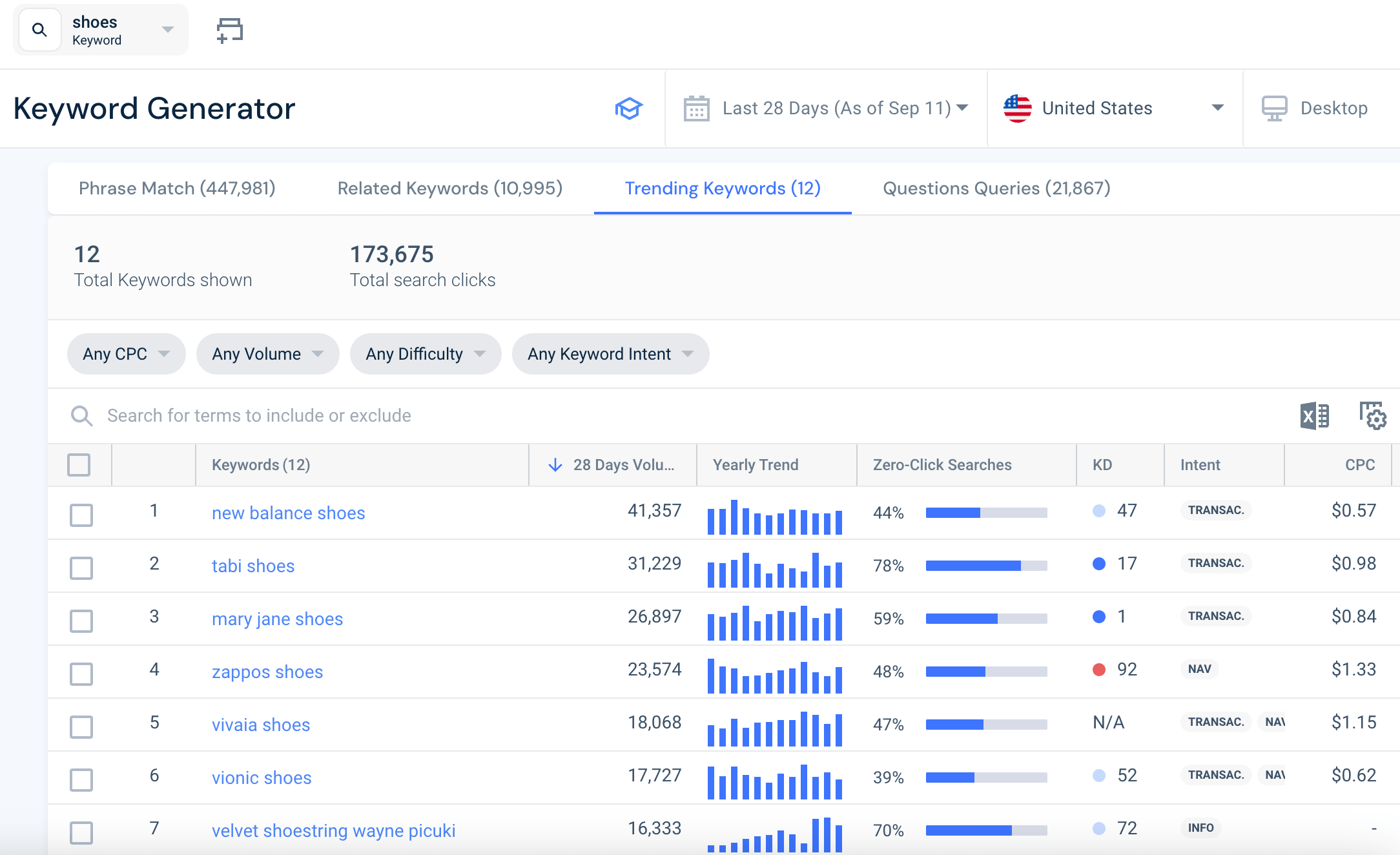The height and width of the screenshot is (855, 1400).
Task: Click the calendar icon for date range
Action: (x=697, y=108)
